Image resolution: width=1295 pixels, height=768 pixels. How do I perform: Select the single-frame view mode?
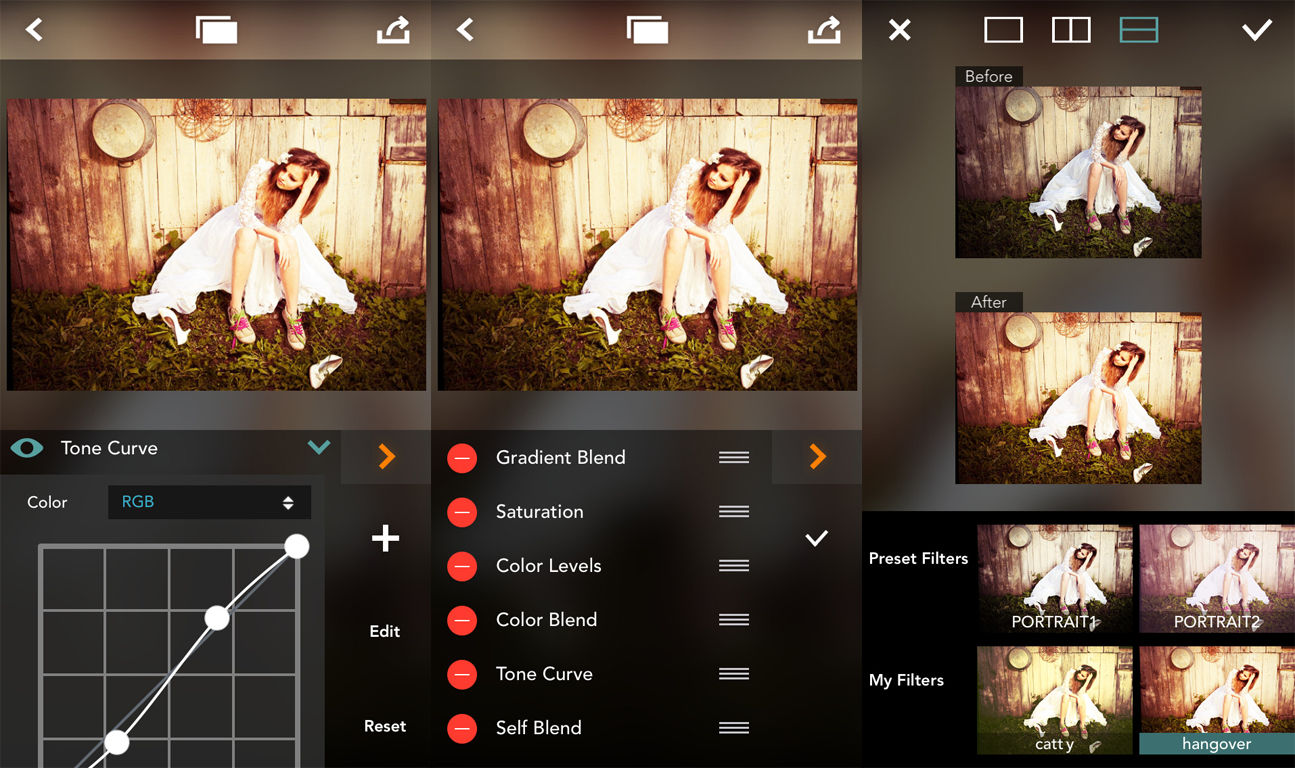click(x=1003, y=30)
